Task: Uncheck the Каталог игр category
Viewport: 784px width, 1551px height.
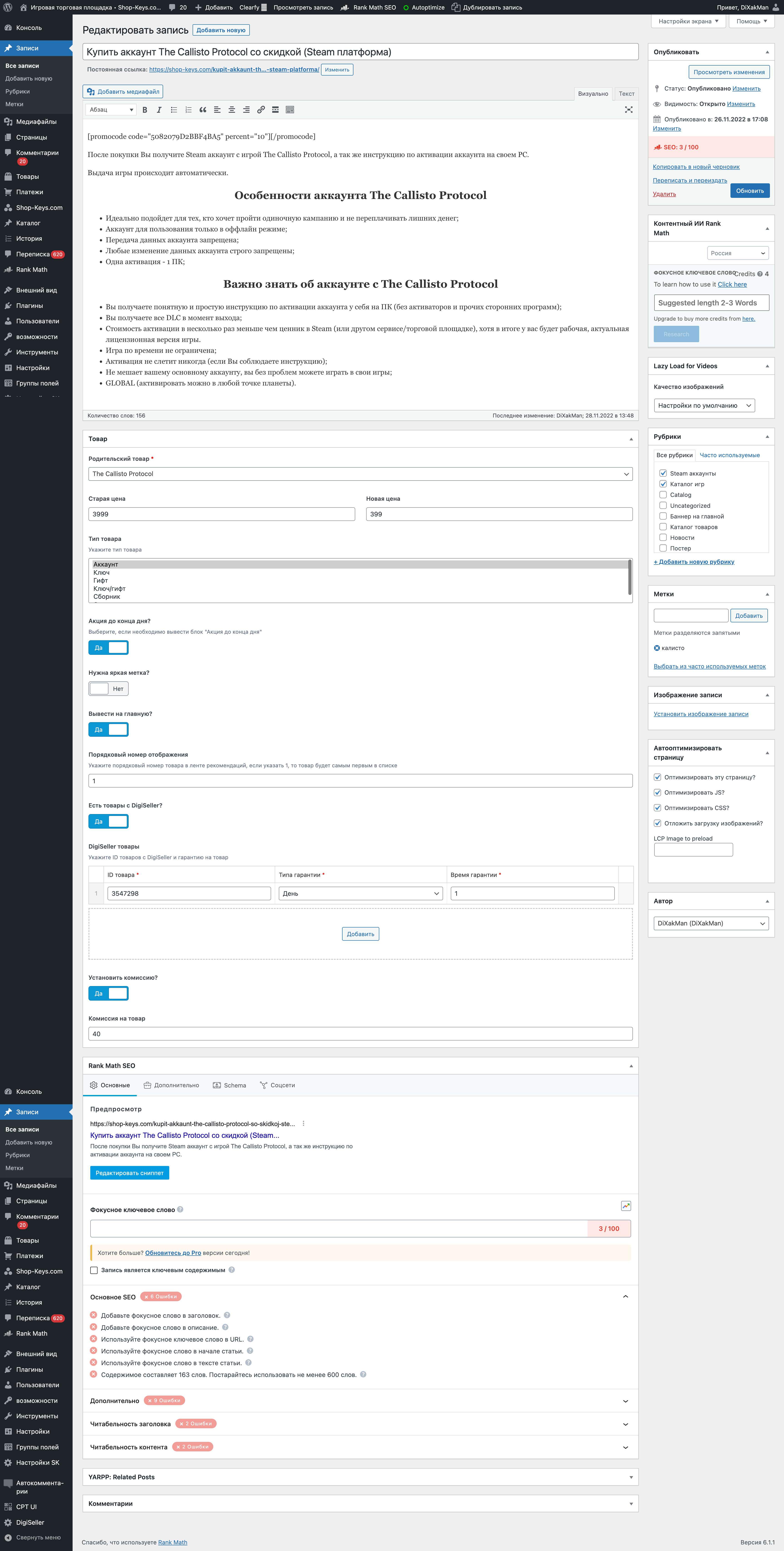Action: coord(663,484)
